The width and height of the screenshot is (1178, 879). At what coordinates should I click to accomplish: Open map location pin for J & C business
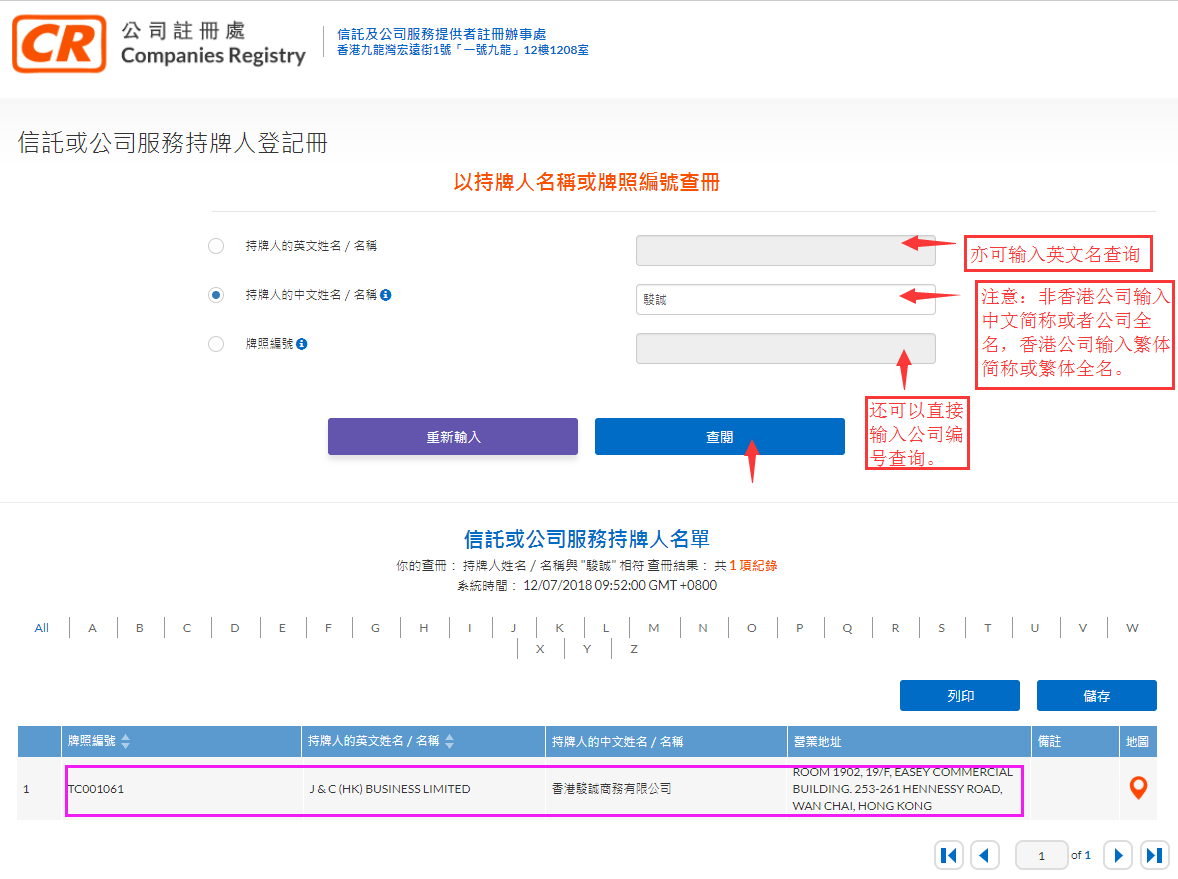click(1137, 788)
